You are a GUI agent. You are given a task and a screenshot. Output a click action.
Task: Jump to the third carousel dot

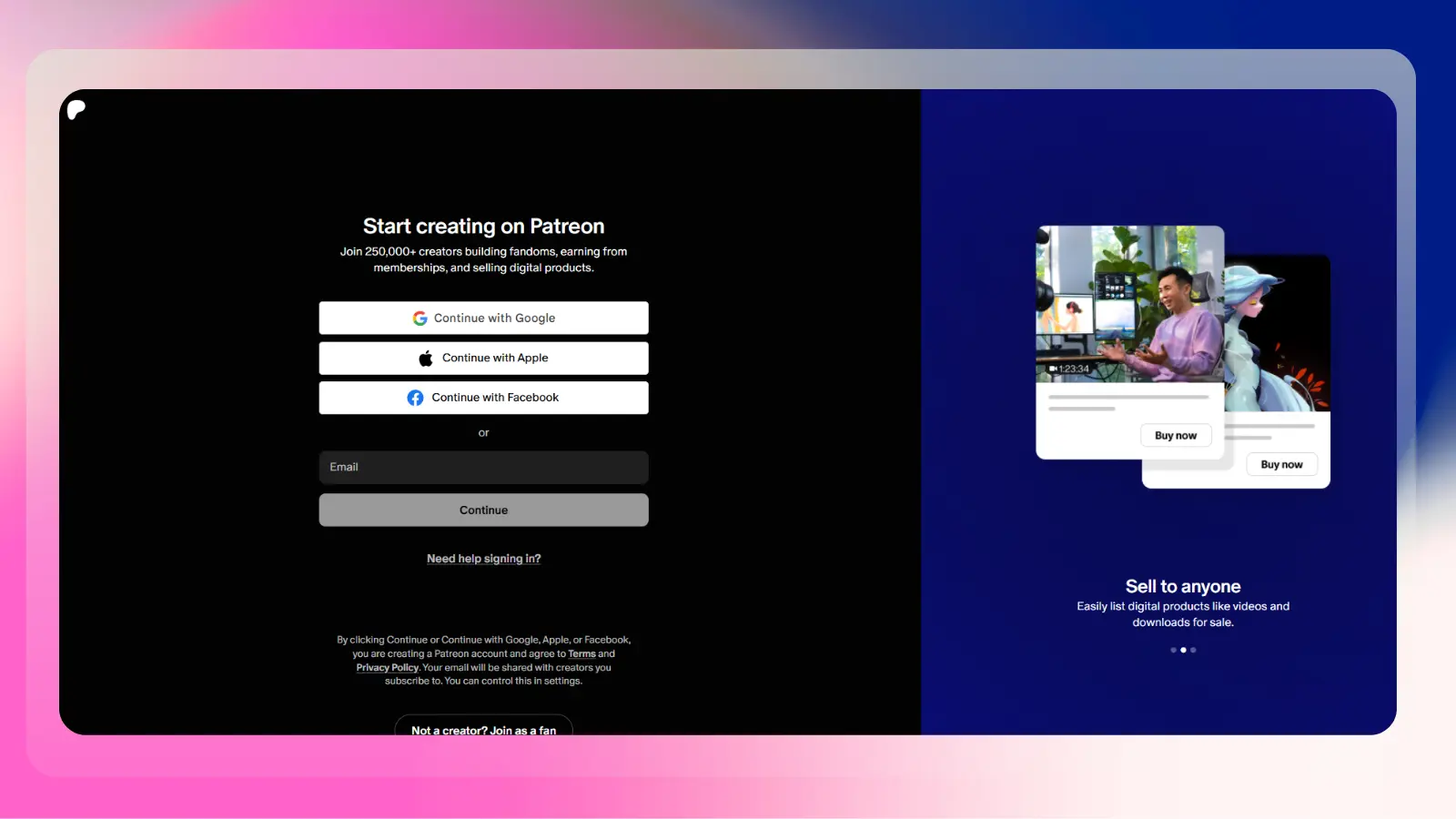click(x=1193, y=651)
